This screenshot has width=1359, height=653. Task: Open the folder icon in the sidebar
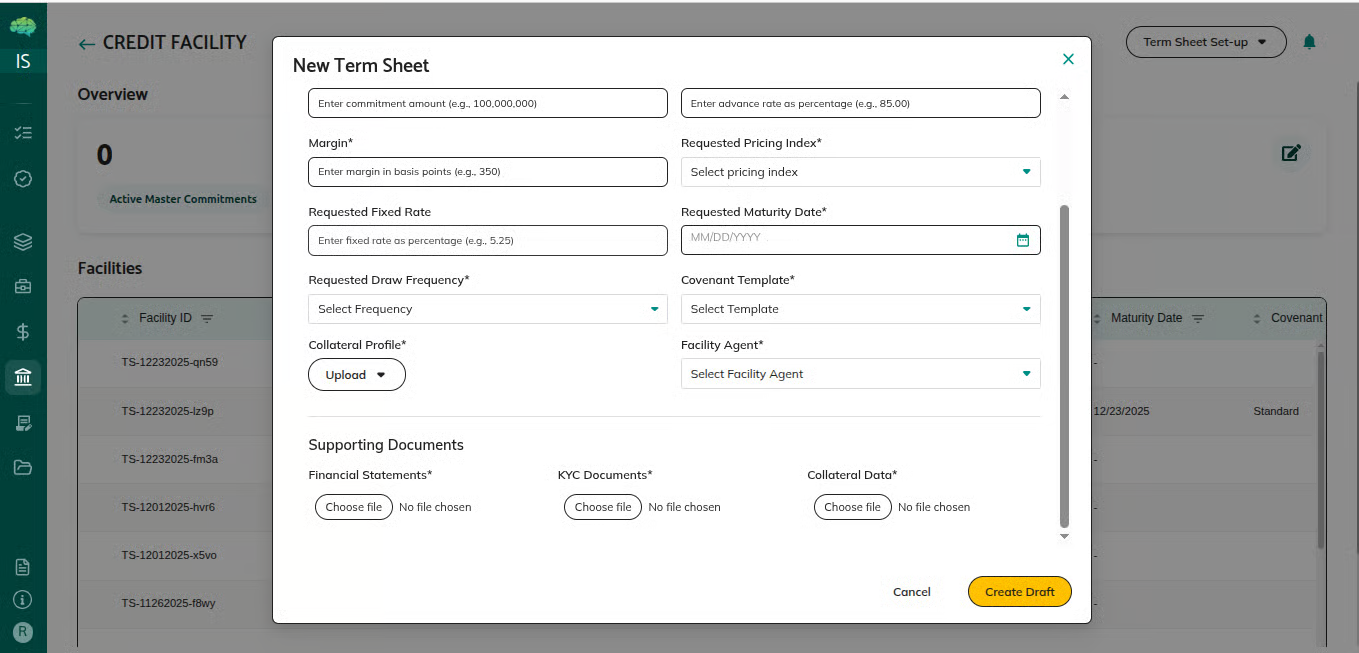coord(23,467)
